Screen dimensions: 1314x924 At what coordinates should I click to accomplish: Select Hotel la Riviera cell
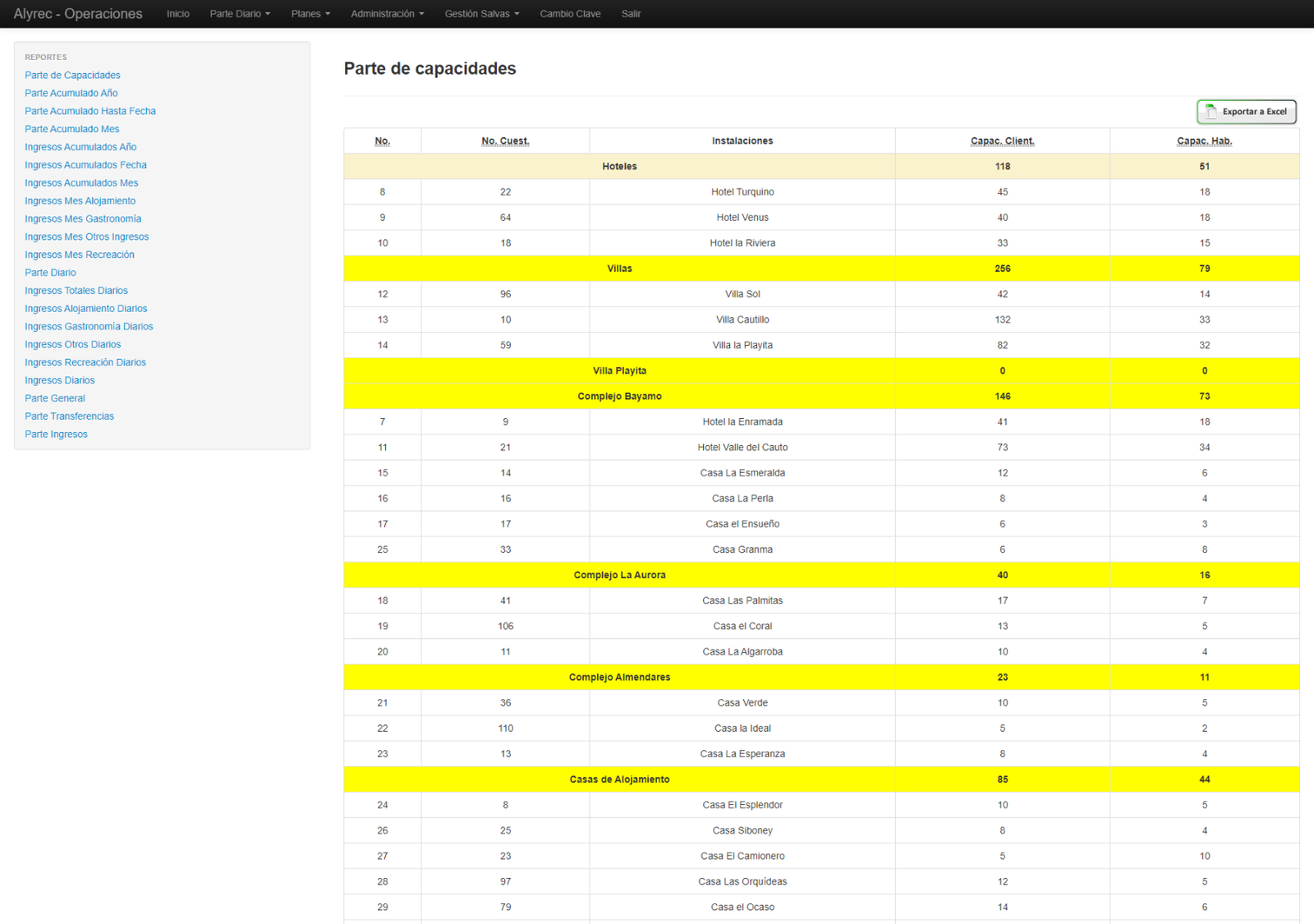742,243
